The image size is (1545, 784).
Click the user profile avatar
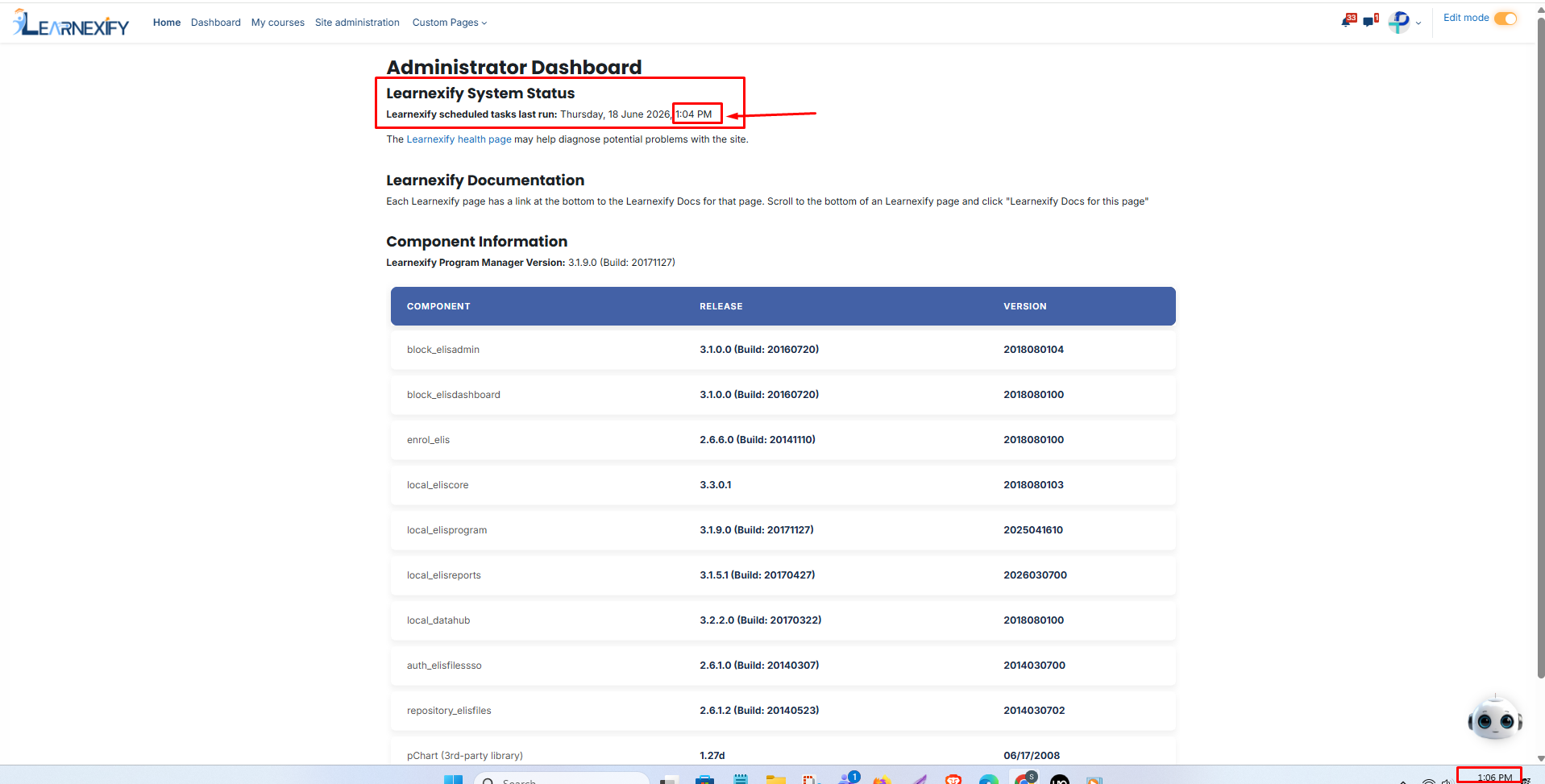tap(1399, 22)
